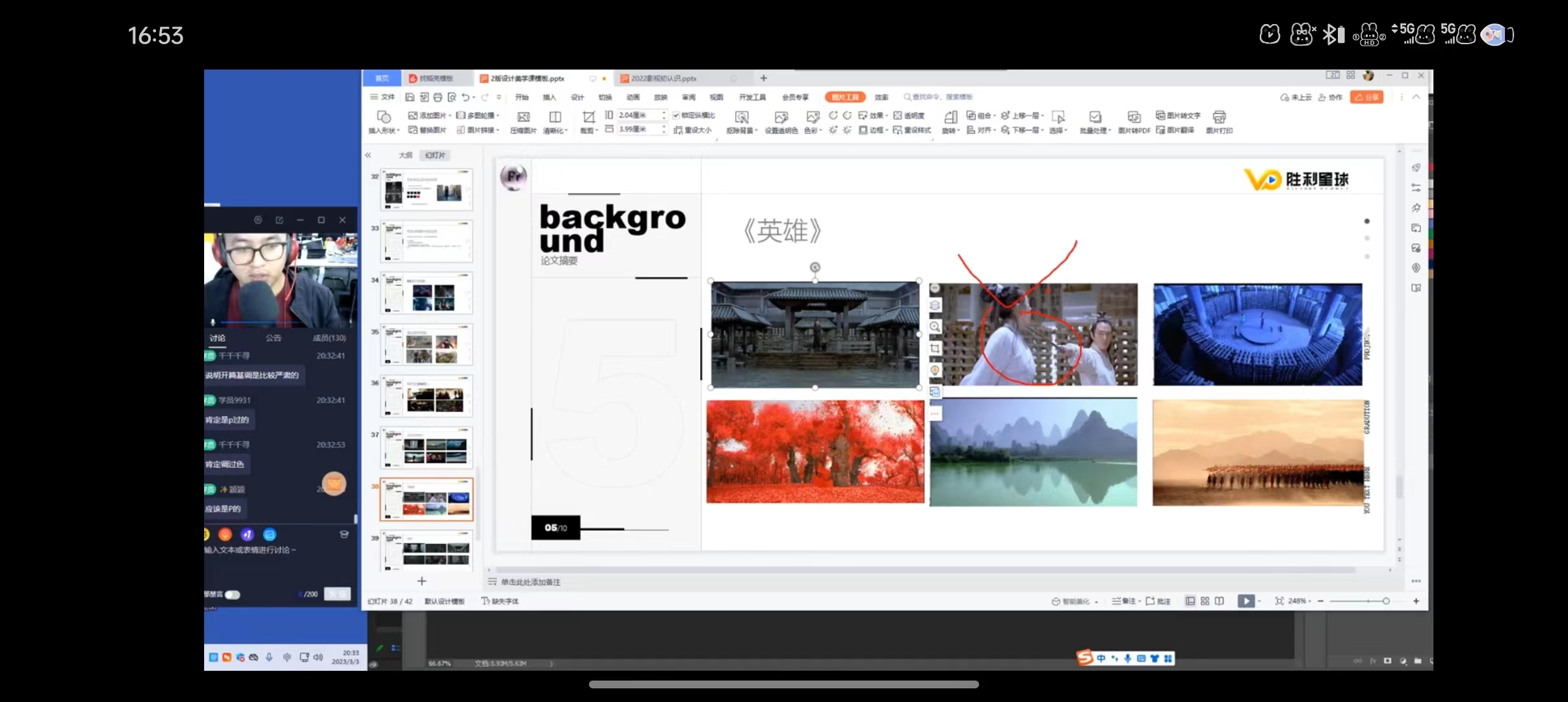Screen dimensions: 1568x702
Task: Click the Save icon in quick toolbar
Action: point(410,97)
